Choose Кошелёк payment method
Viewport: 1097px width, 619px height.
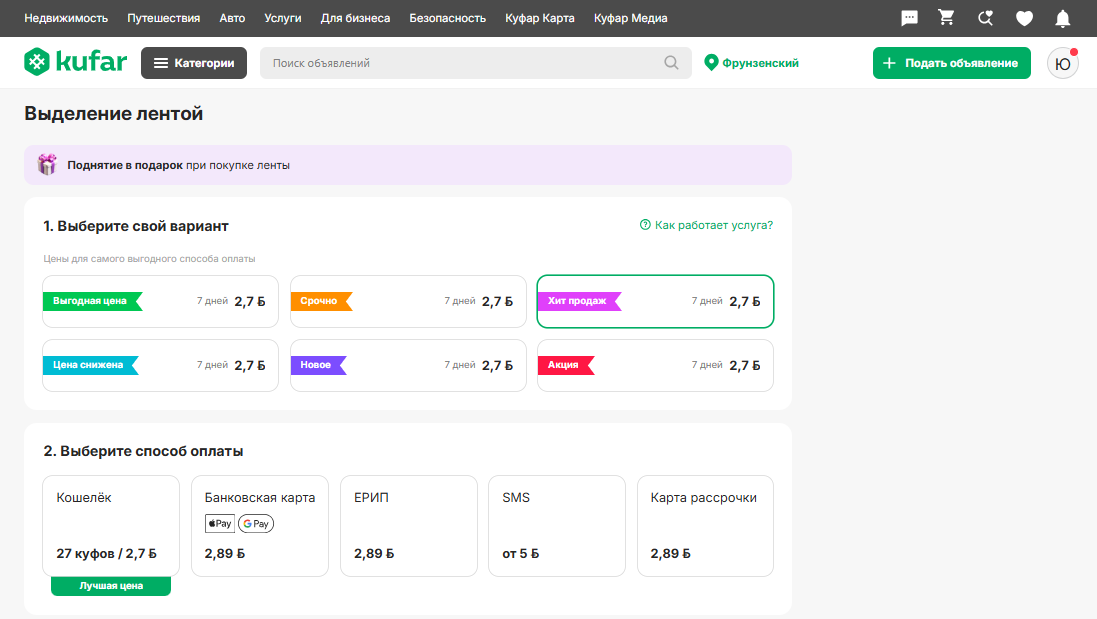[111, 526]
